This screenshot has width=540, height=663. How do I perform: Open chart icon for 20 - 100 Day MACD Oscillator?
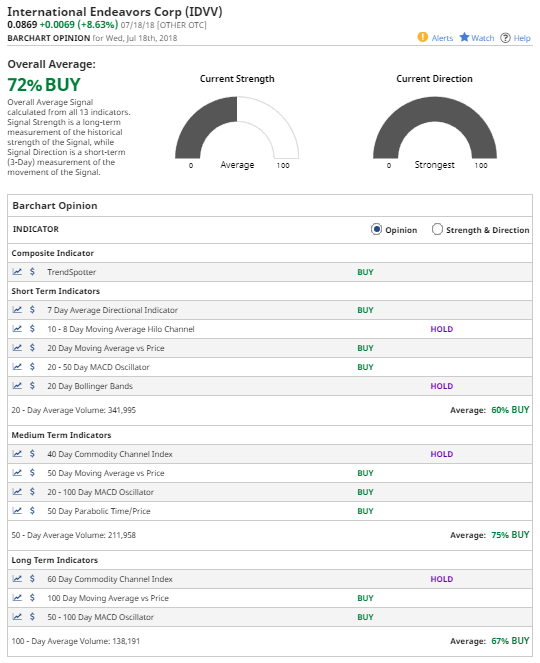pos(17,492)
